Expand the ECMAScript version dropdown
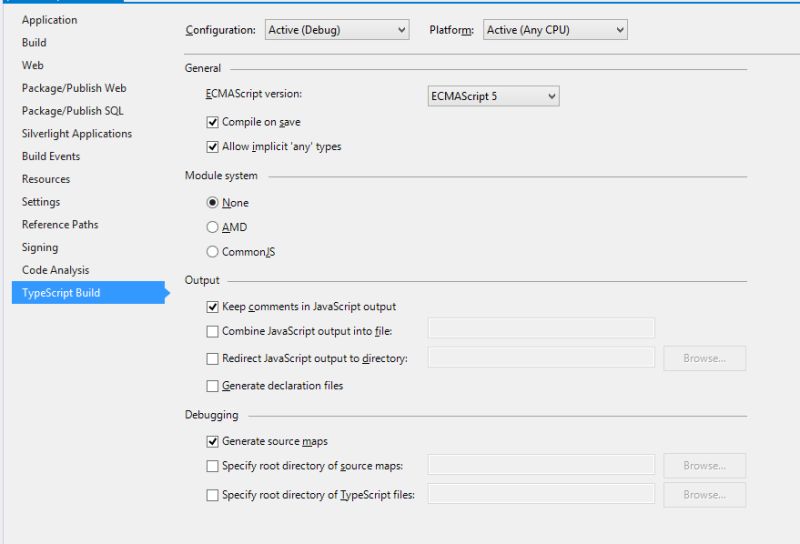The height and width of the screenshot is (544, 800). (493, 96)
